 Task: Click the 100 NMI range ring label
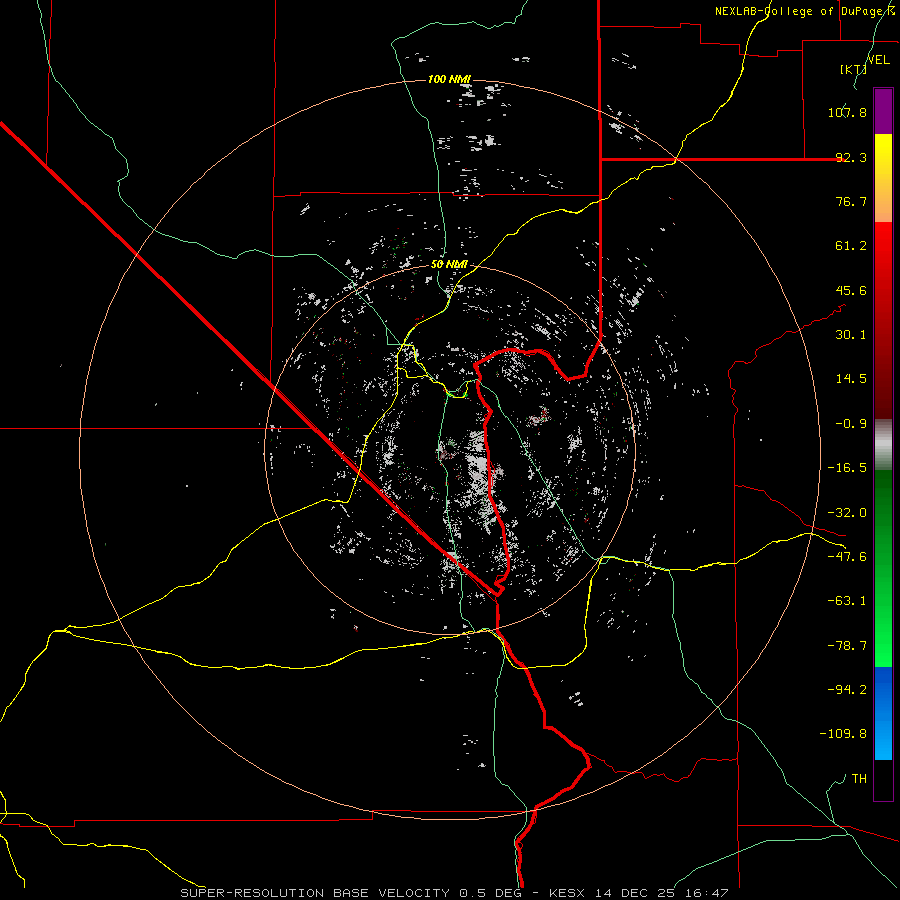click(449, 79)
